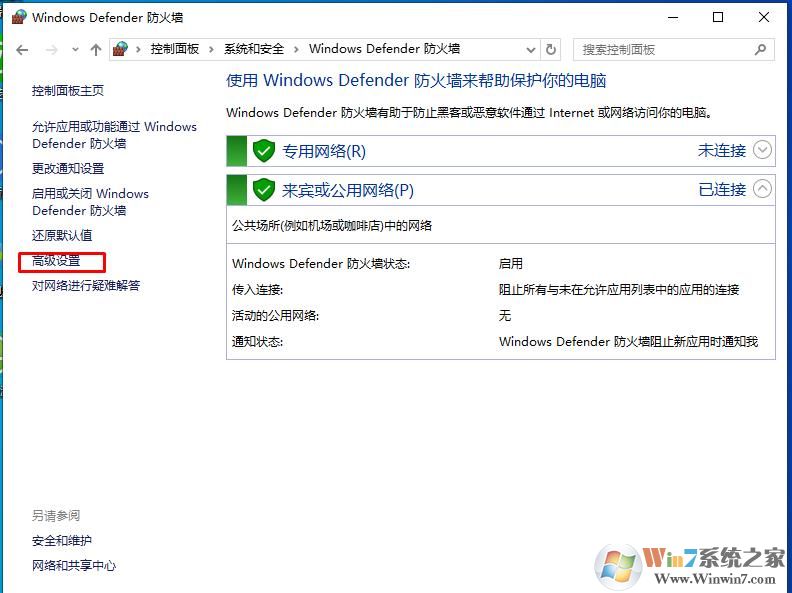Click the firewall icon in the address bar
Viewport: 792px width, 593px height.
[x=120, y=49]
